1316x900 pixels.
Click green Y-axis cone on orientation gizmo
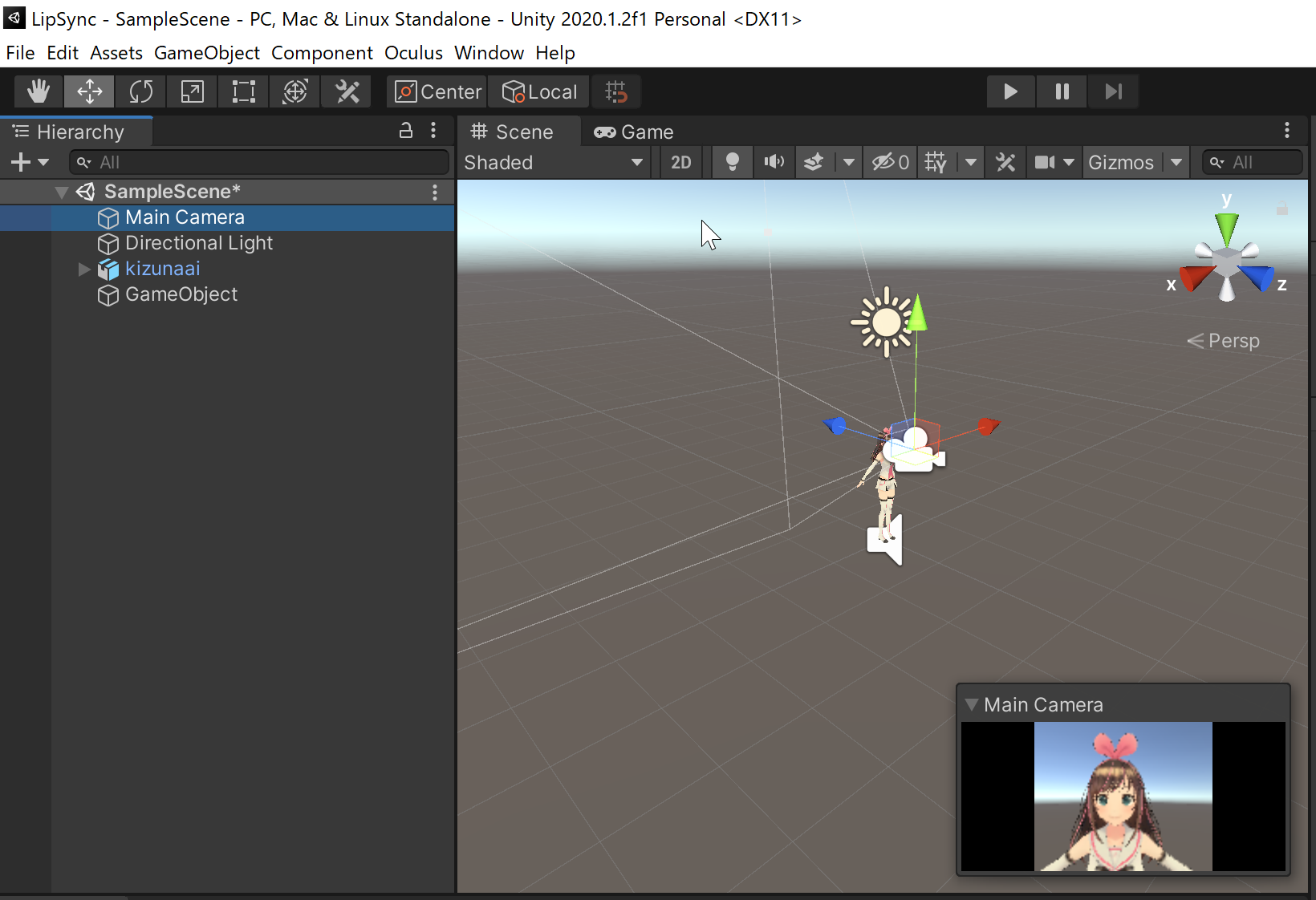point(1226,227)
